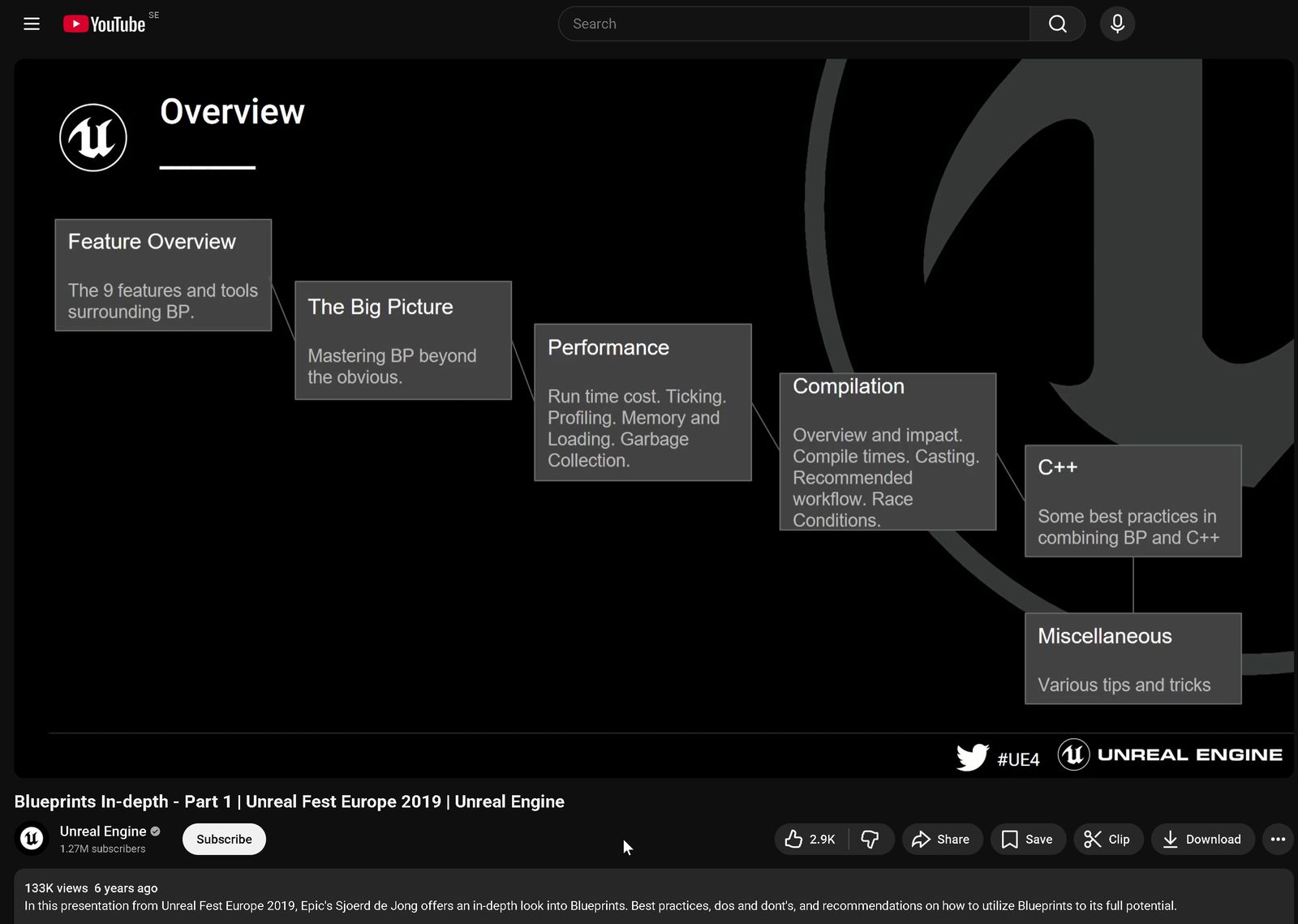Download the video
The image size is (1298, 924).
pos(1202,839)
